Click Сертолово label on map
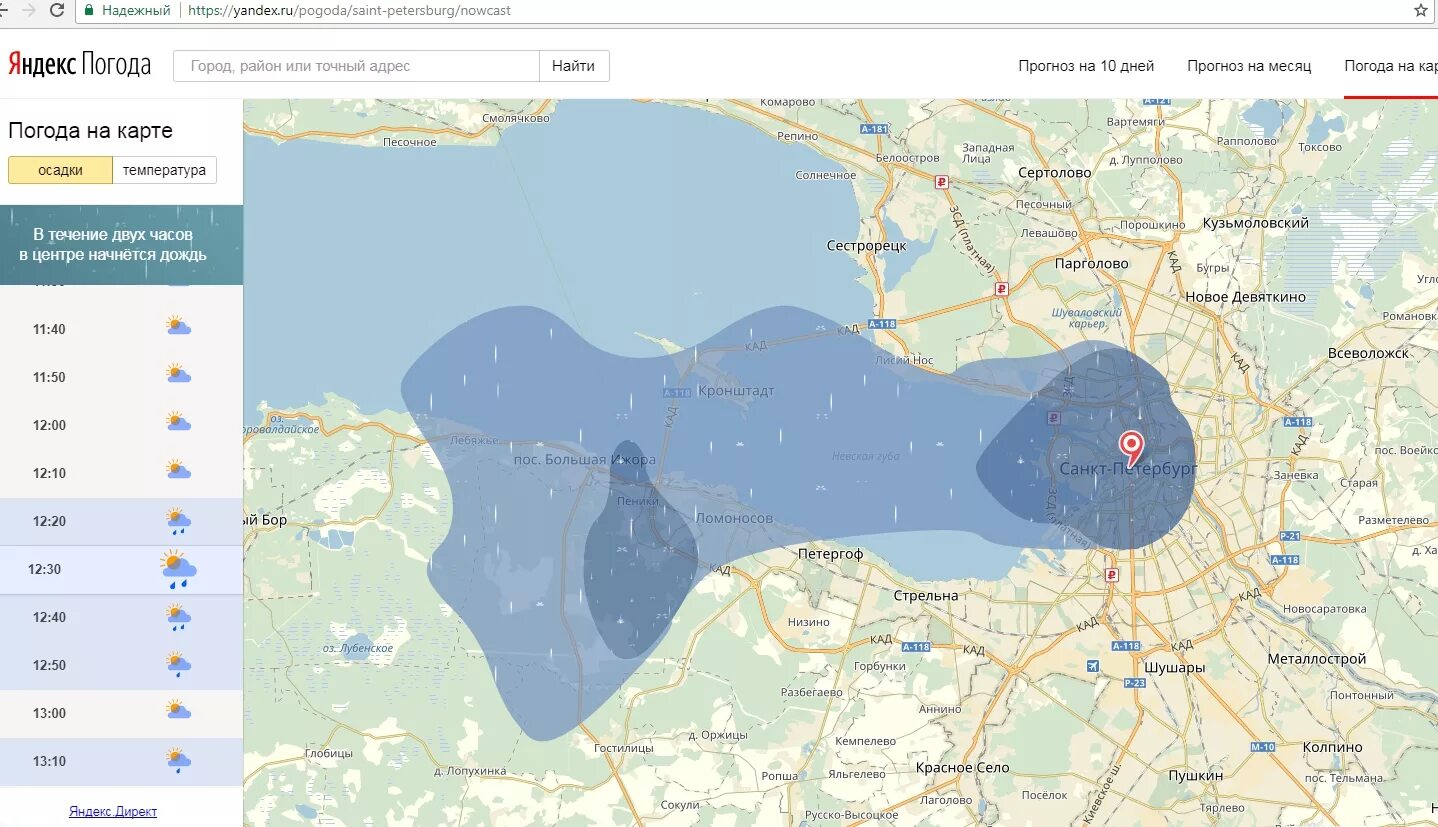 [1055, 172]
